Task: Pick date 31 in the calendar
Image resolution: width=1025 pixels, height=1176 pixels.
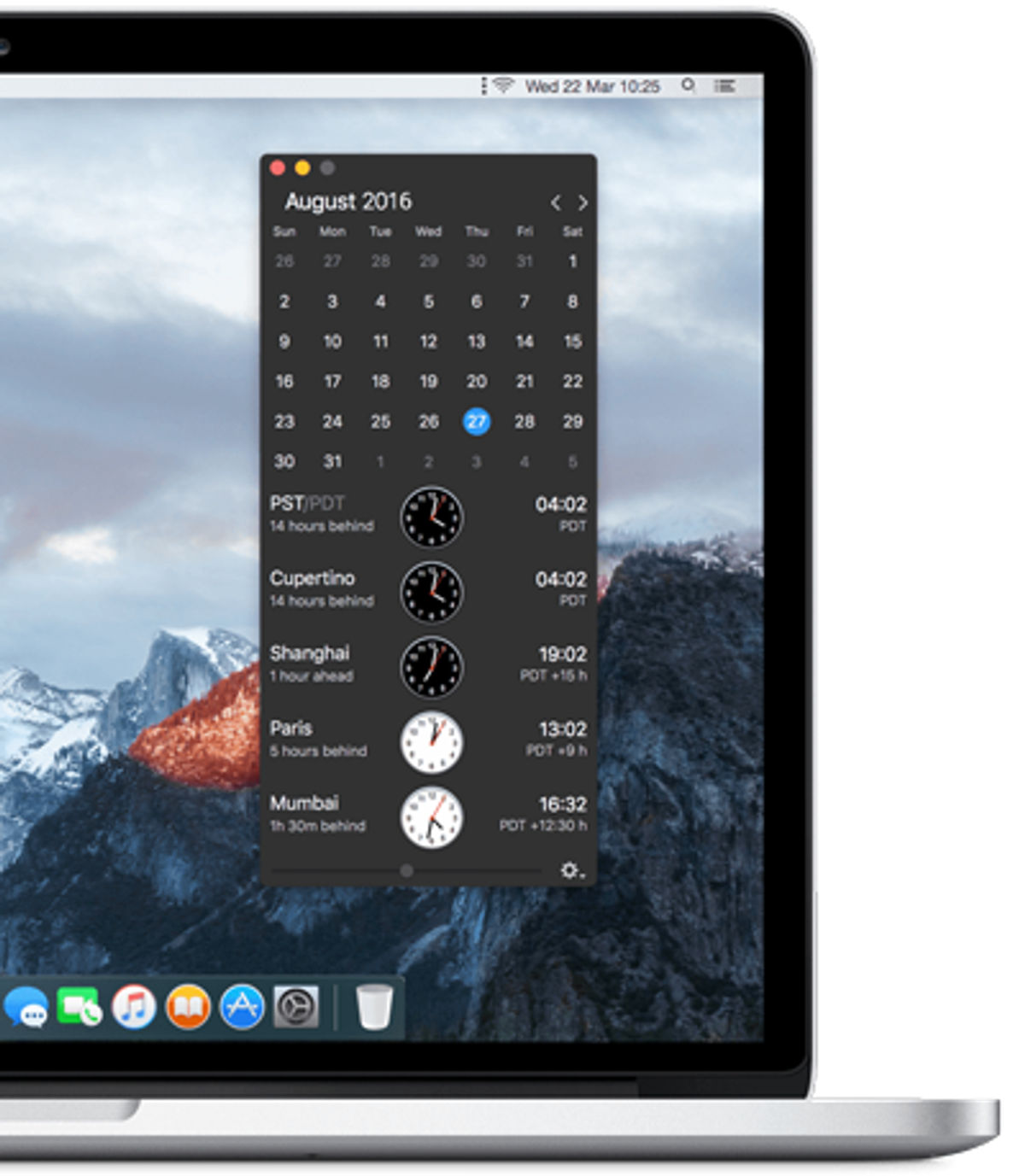Action: click(x=332, y=461)
